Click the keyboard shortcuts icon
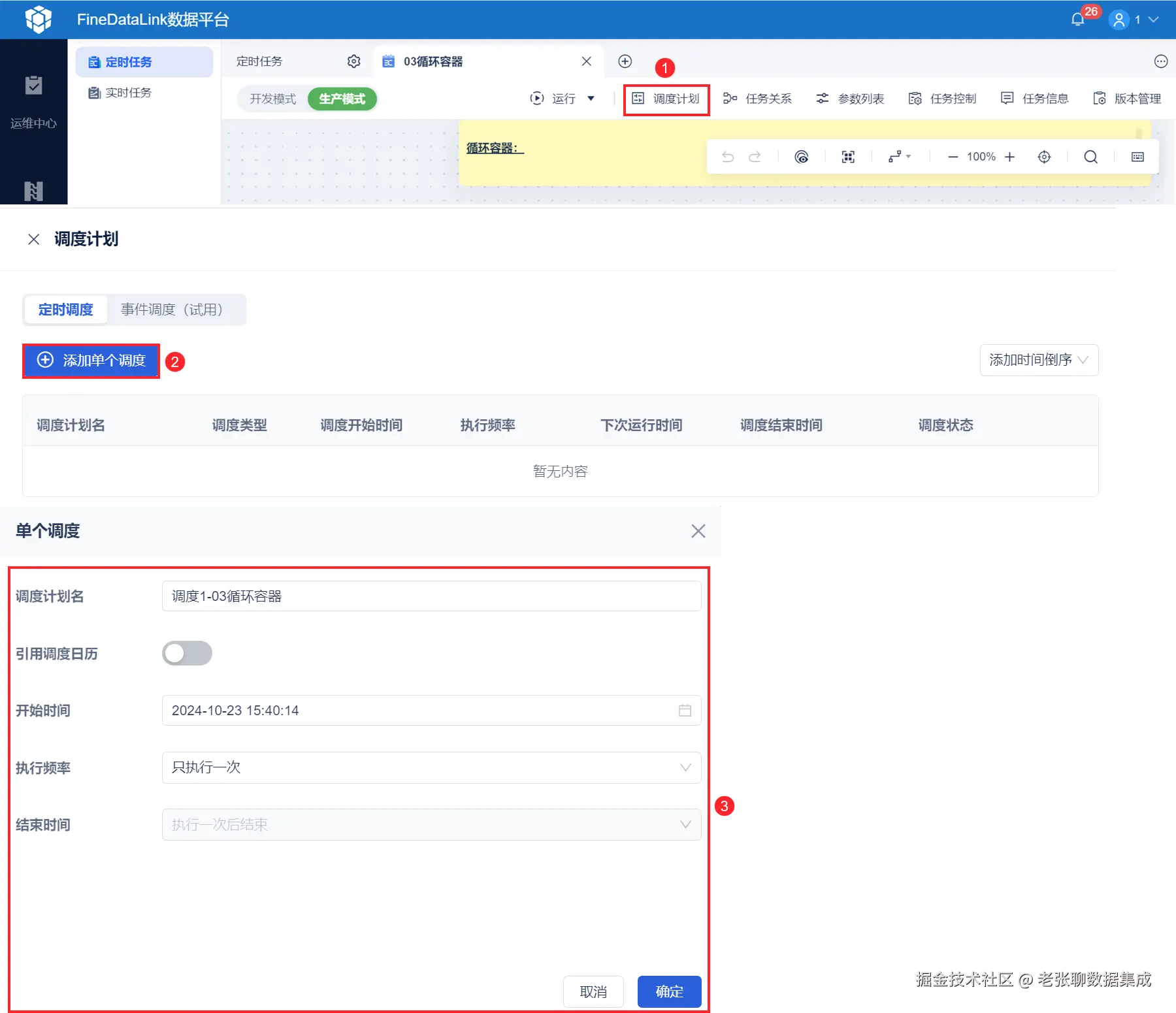1176x1013 pixels. [1138, 157]
